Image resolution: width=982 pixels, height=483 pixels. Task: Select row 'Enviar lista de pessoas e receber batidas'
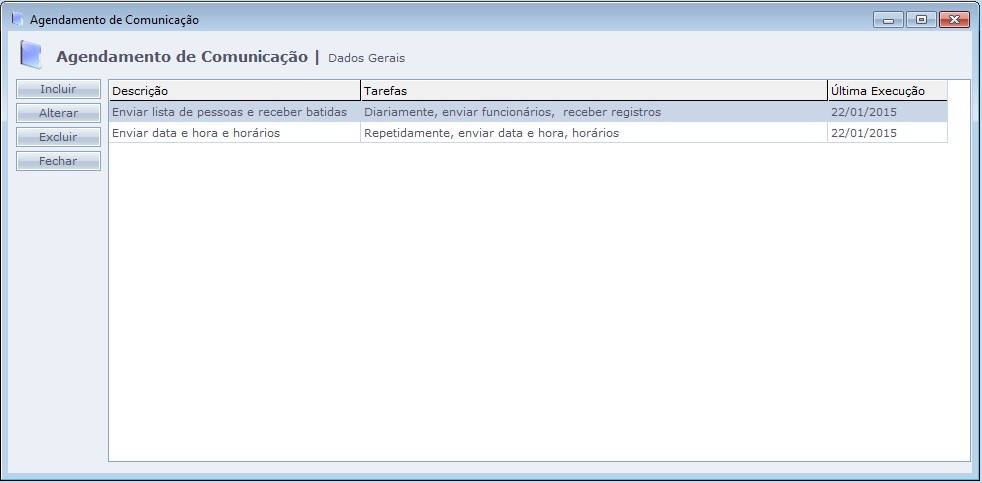(x=229, y=112)
